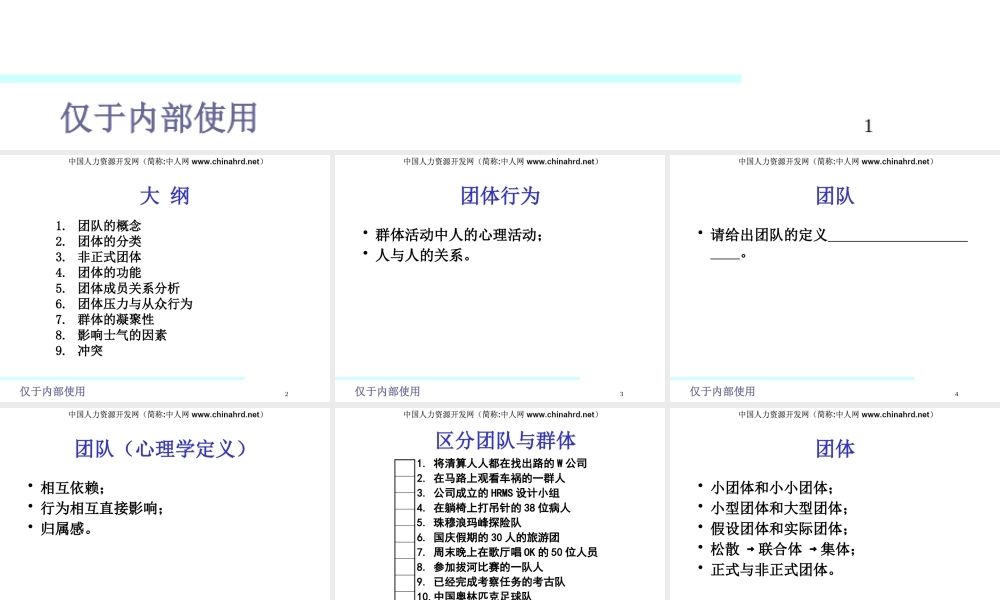Click bullet 正式与非正式团体
This screenshot has height=600, width=1000.
pyautogui.click(x=773, y=569)
